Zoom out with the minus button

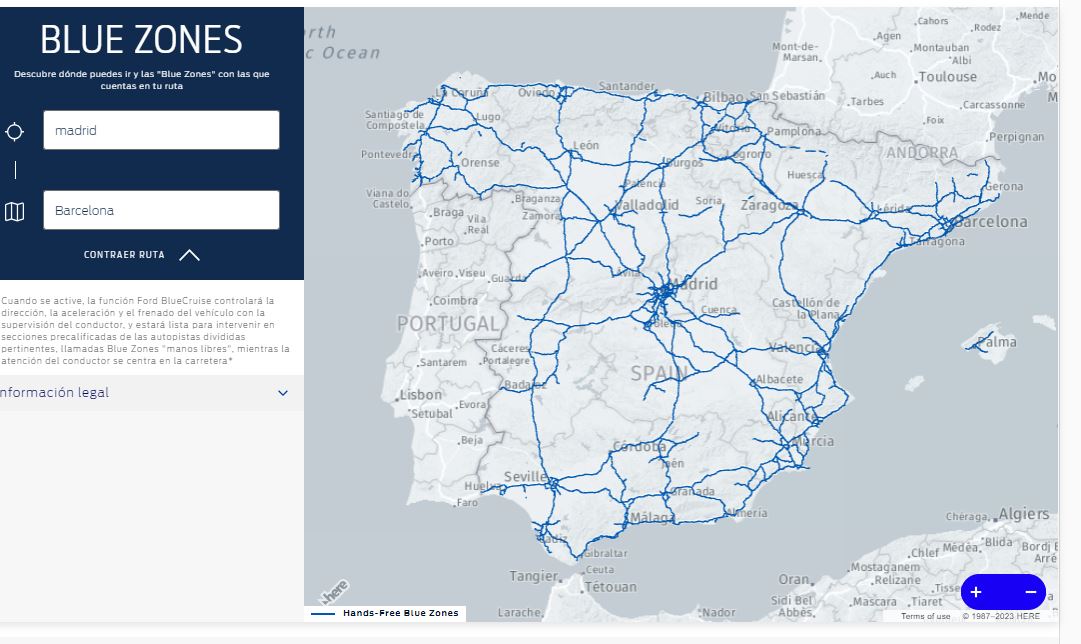pyautogui.click(x=1030, y=592)
